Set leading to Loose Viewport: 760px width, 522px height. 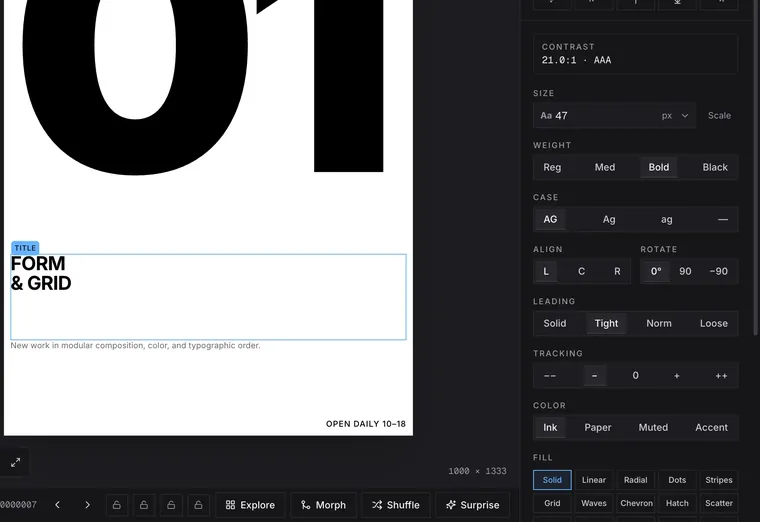coord(713,323)
